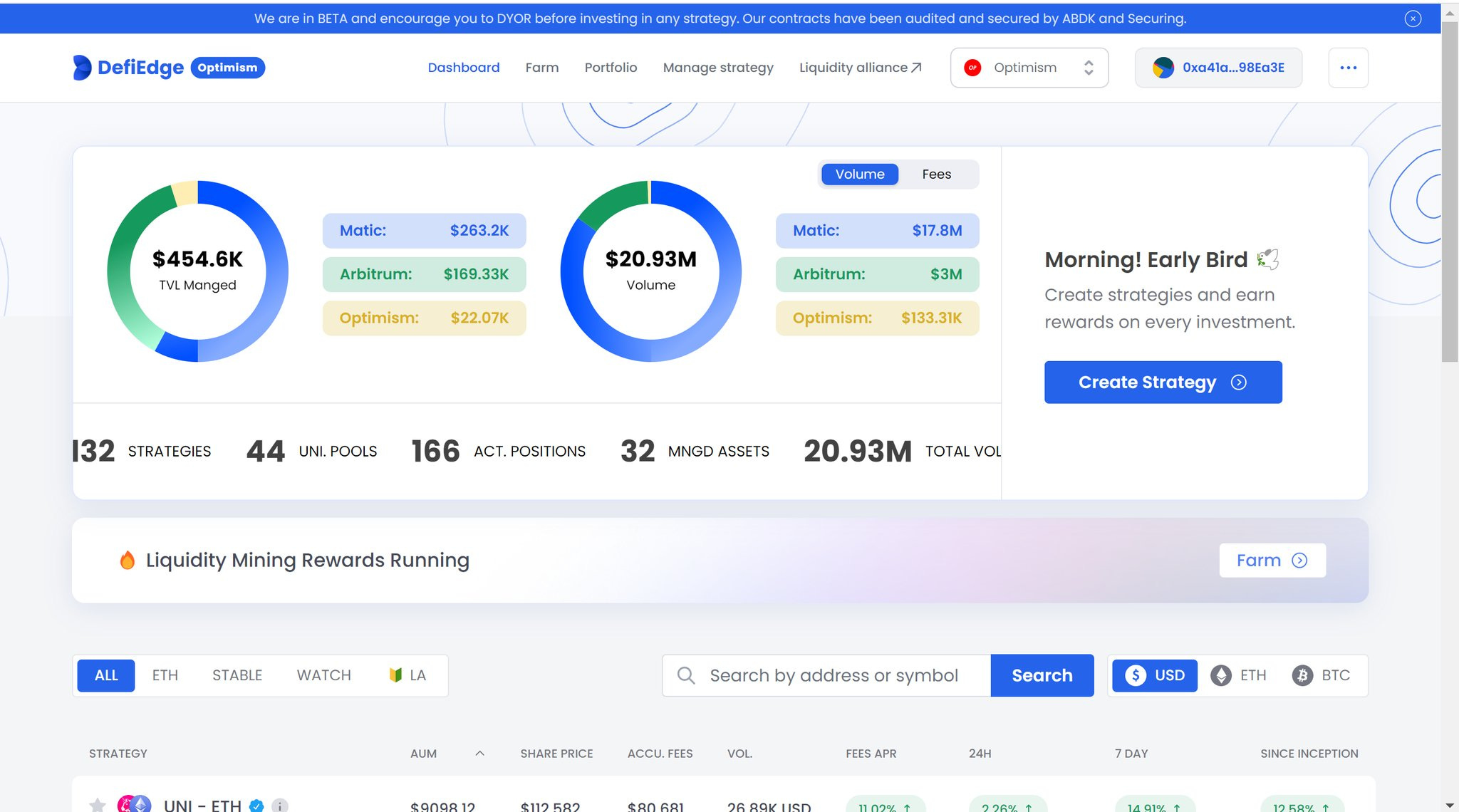The height and width of the screenshot is (812, 1459).
Task: Click the 132 STRATEGIES stat
Action: [142, 451]
